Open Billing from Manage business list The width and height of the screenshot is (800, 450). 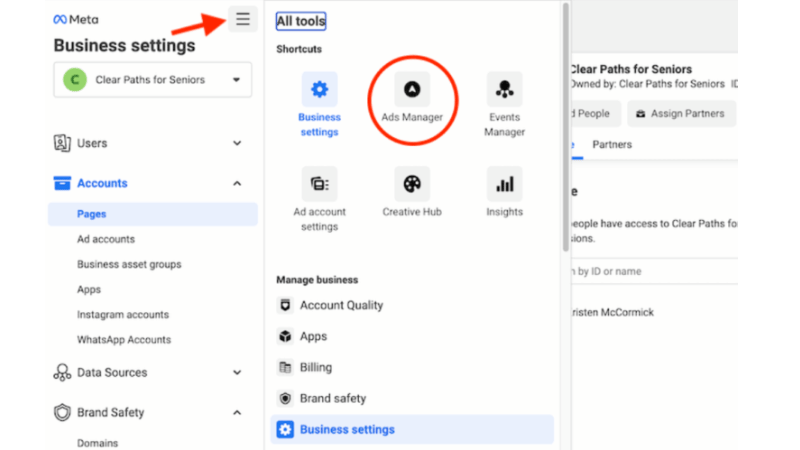tap(316, 367)
